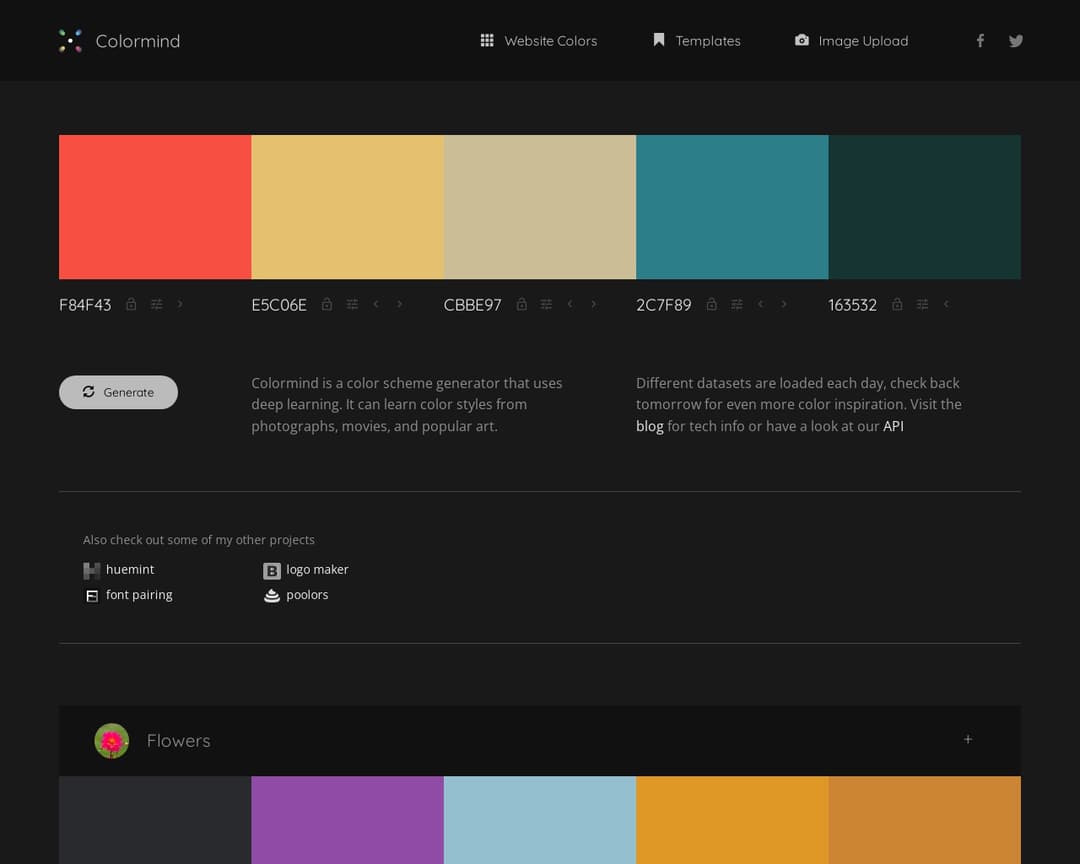Select the copper brown Flowers swatch
This screenshot has height=864, width=1080.
[924, 820]
